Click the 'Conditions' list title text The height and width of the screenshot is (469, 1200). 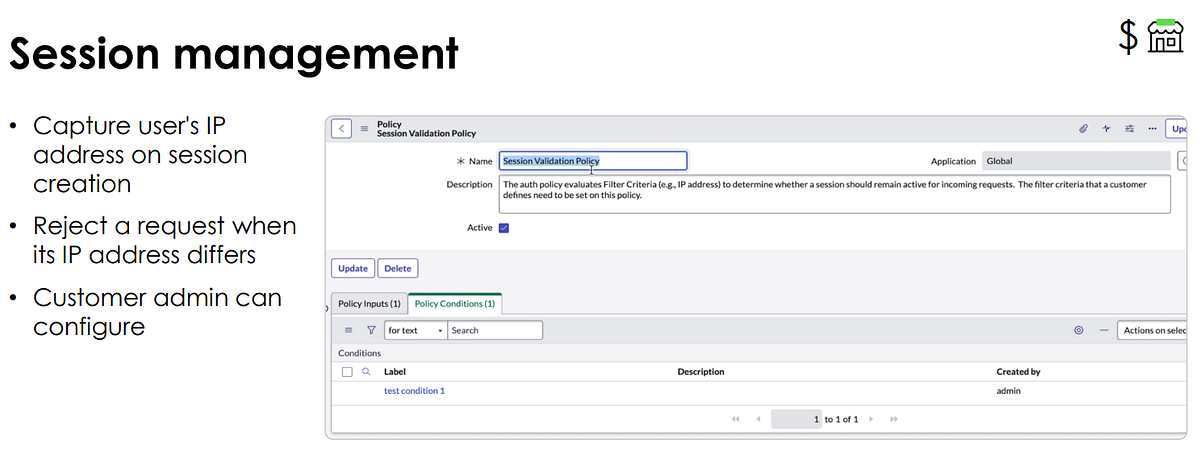(x=359, y=353)
